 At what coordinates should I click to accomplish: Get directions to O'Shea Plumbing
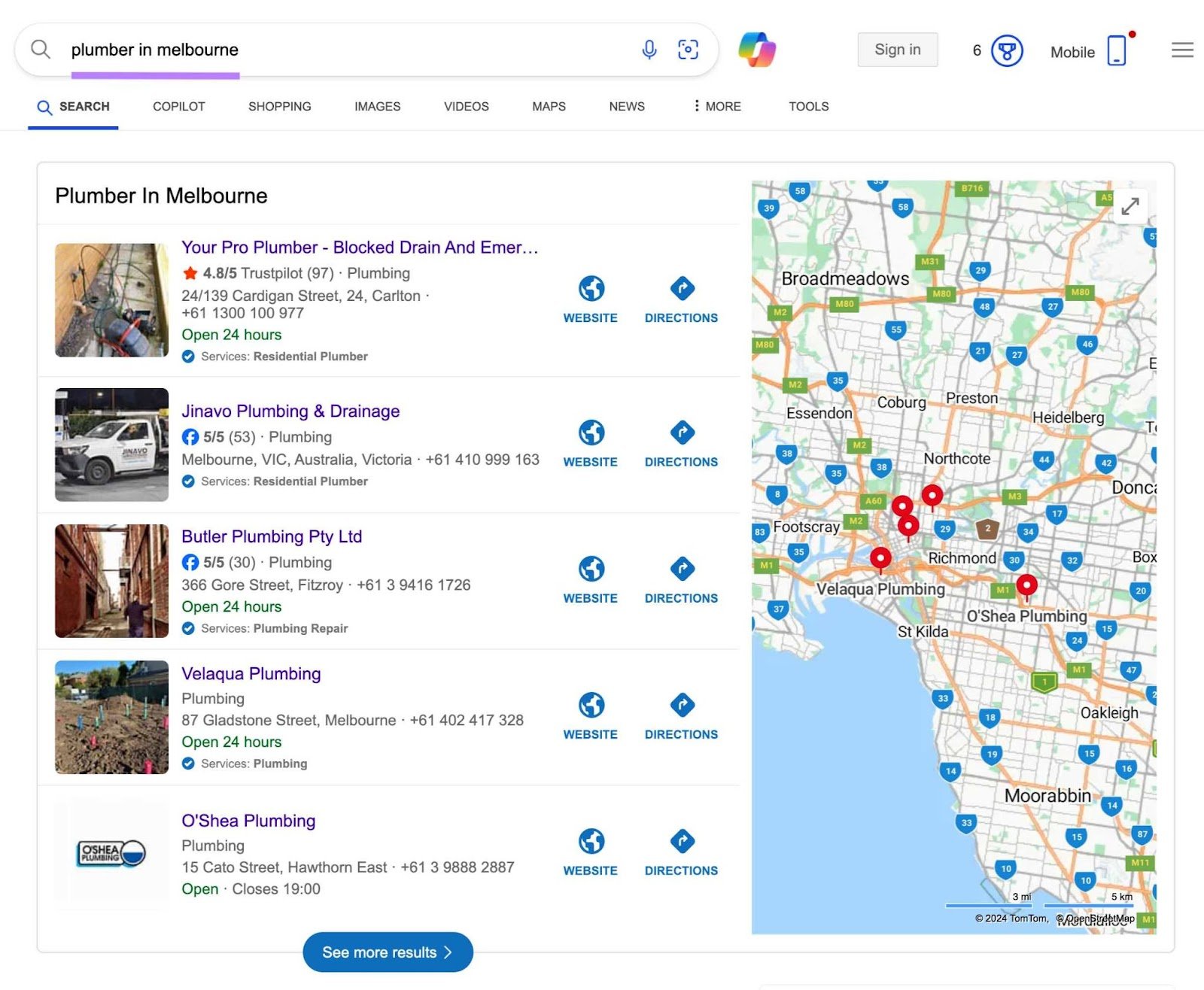point(681,841)
